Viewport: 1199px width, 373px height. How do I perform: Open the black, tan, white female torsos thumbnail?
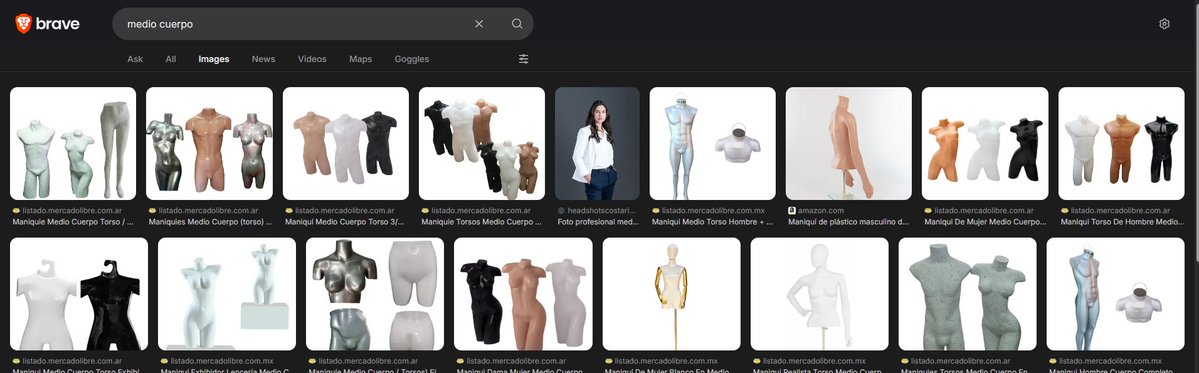(523, 294)
